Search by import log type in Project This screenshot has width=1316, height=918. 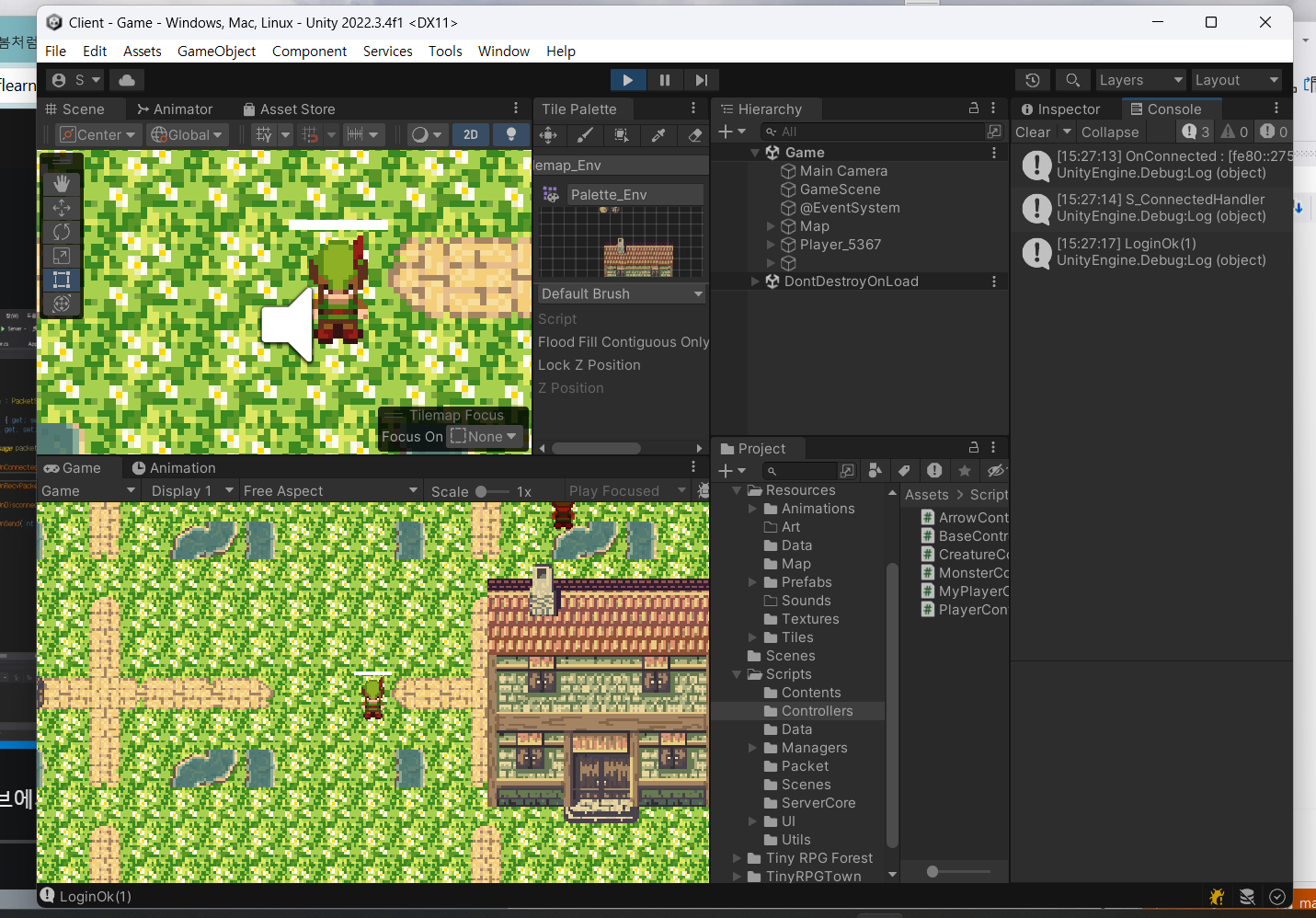click(x=934, y=471)
